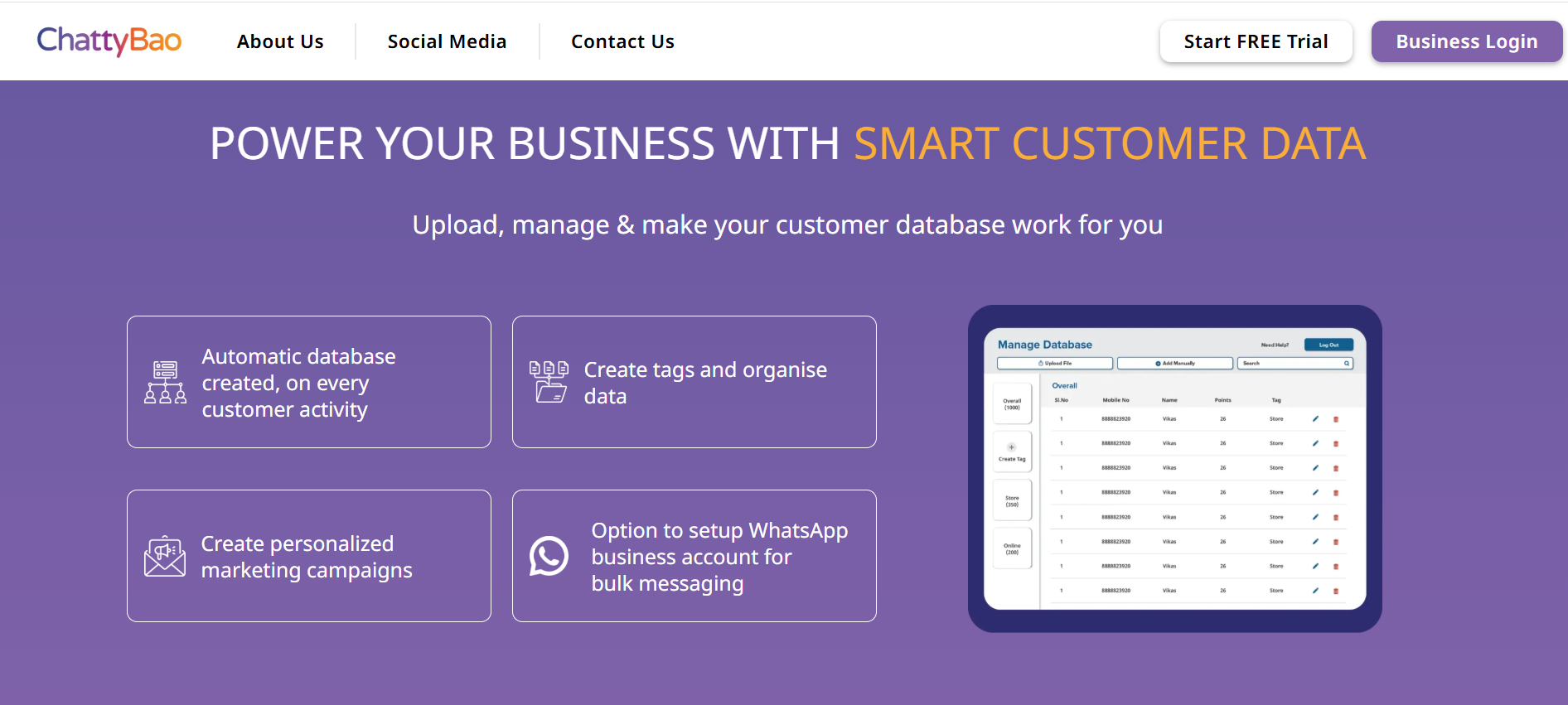Screen dimensions: 1568x705
Task: Click the WhatsApp icon
Action: 549,556
